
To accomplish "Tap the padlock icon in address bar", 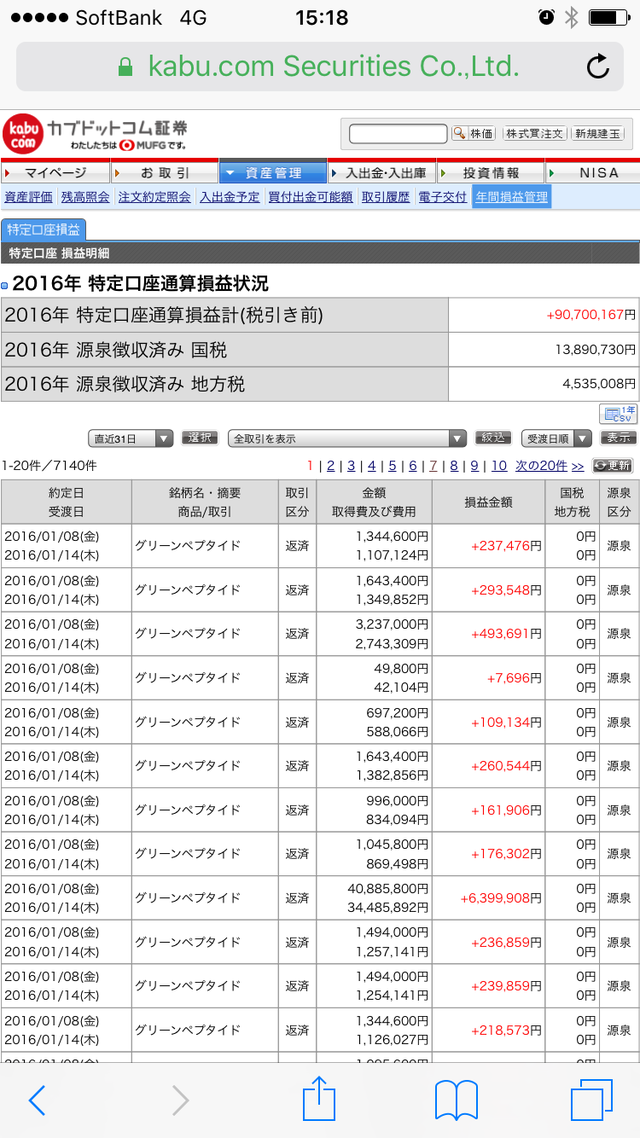I will 126,67.
